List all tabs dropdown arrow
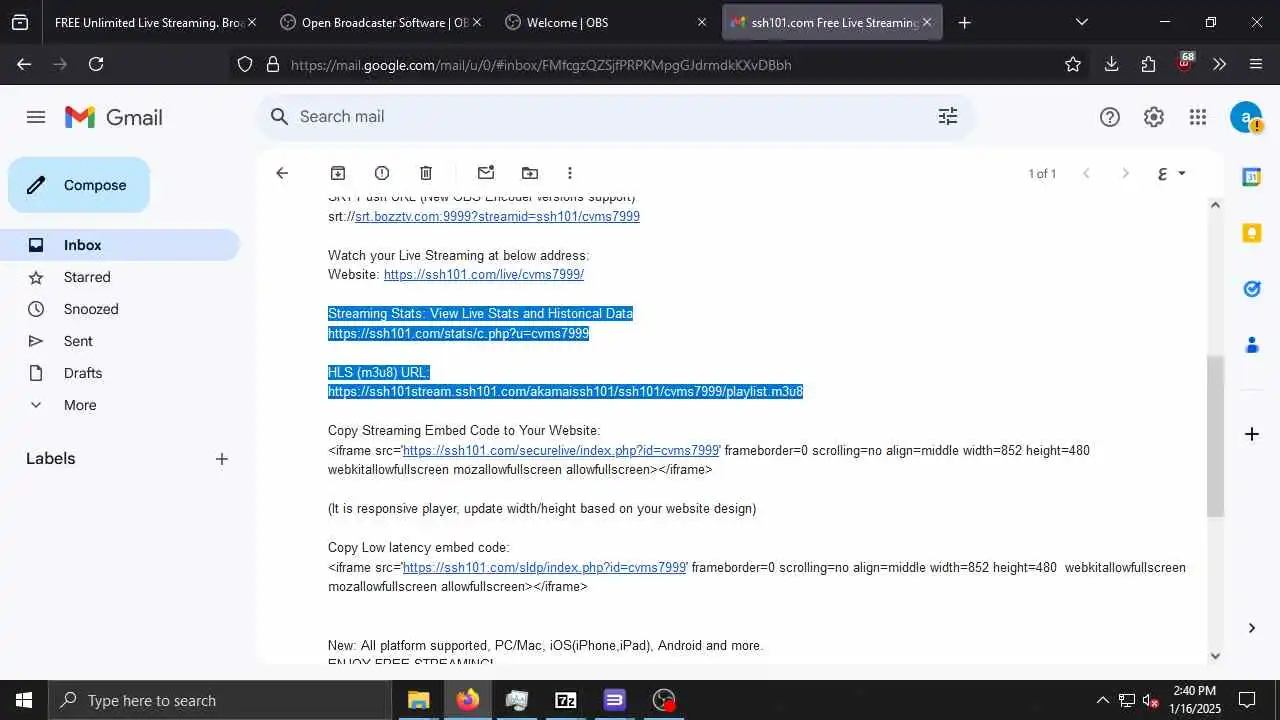 point(1081,22)
